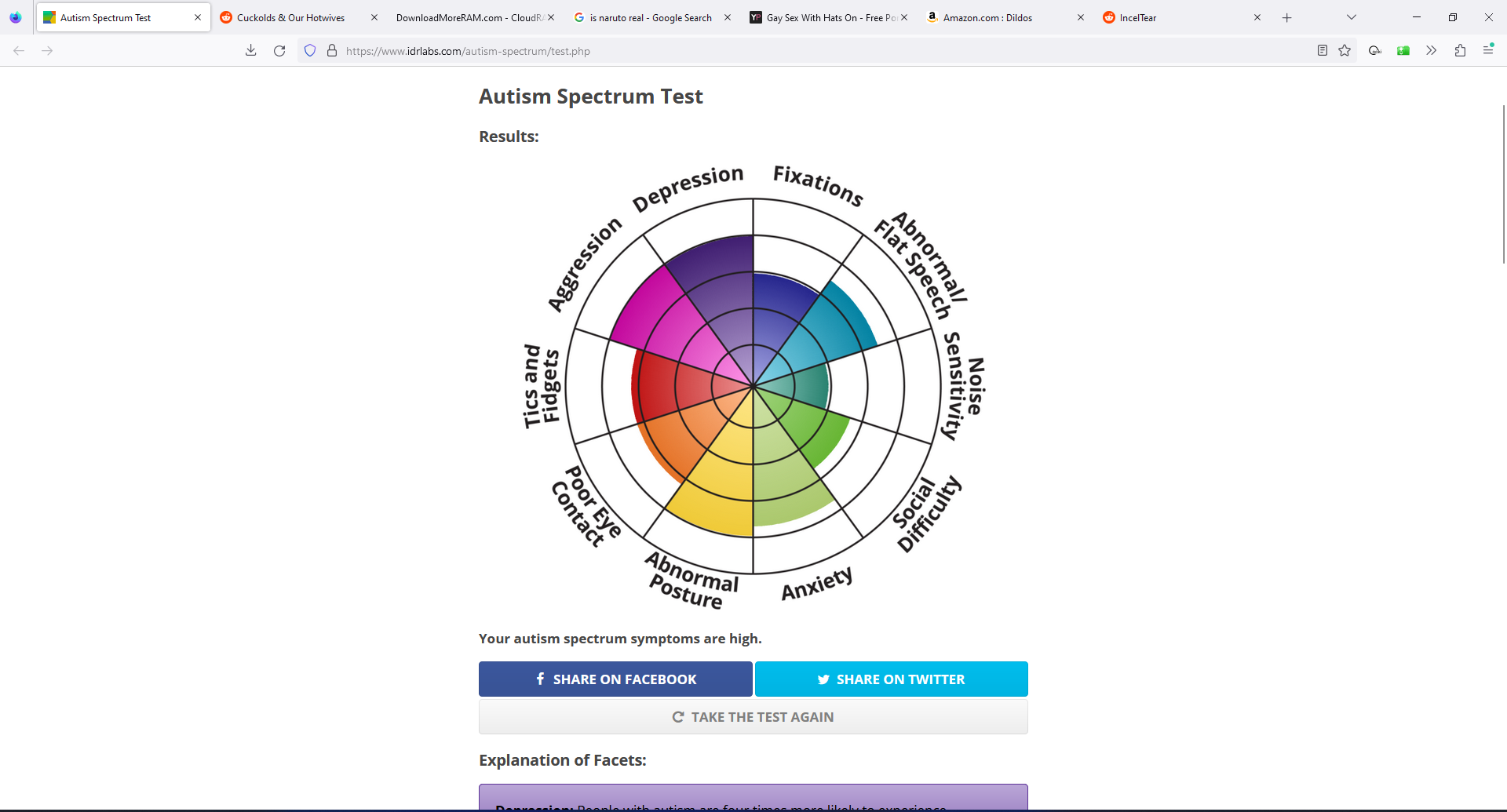The height and width of the screenshot is (812, 1507).
Task: Open a new tab with plus
Action: click(1287, 17)
